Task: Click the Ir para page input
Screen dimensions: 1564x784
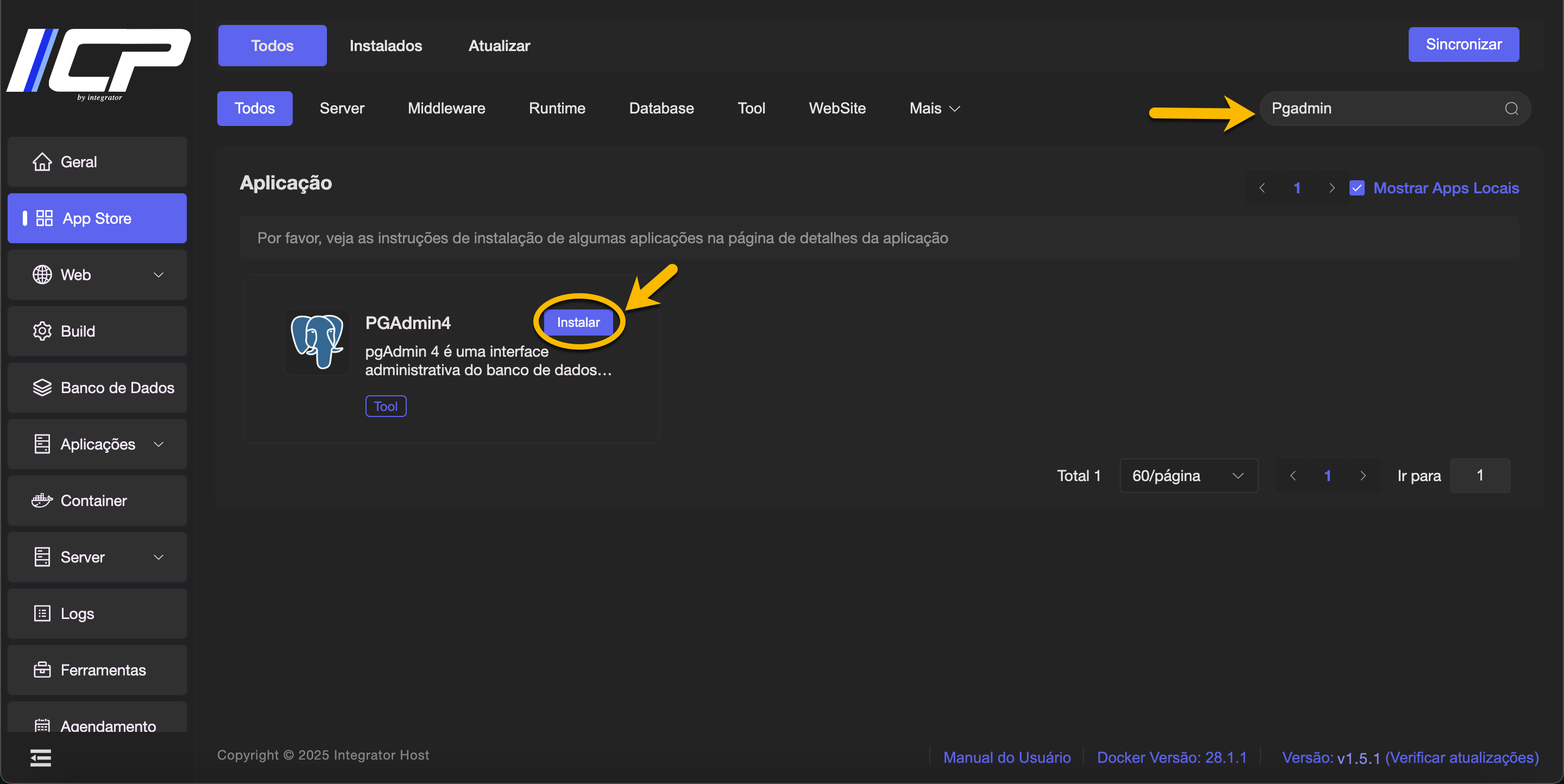Action: 1479,476
